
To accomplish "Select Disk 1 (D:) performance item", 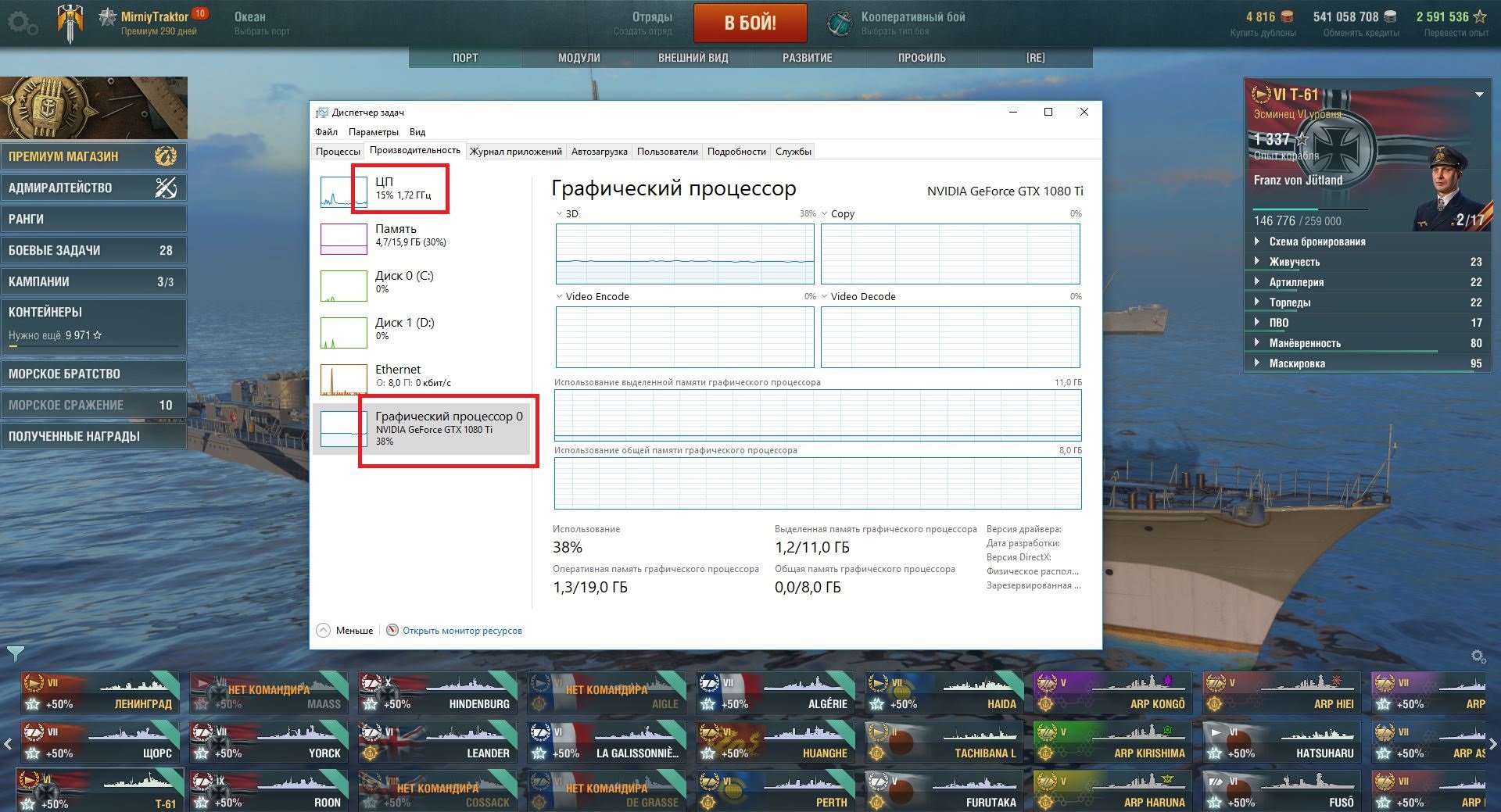I will click(422, 332).
